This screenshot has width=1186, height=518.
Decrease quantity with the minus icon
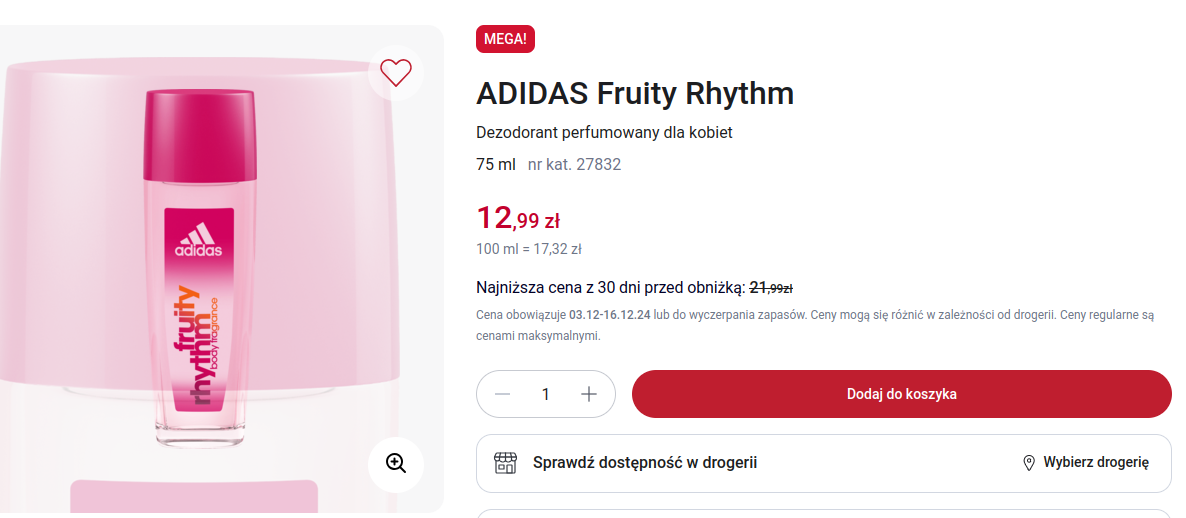(x=503, y=394)
